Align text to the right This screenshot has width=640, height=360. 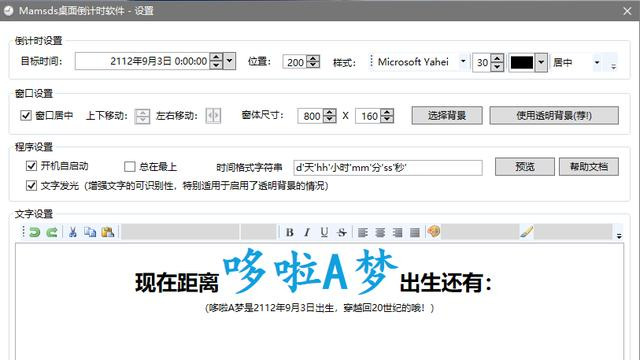click(x=397, y=232)
